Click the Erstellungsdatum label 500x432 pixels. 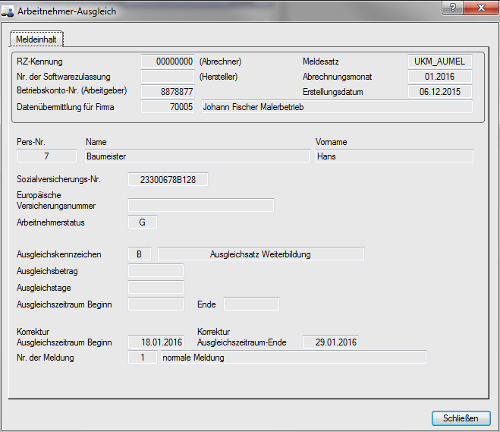point(333,92)
